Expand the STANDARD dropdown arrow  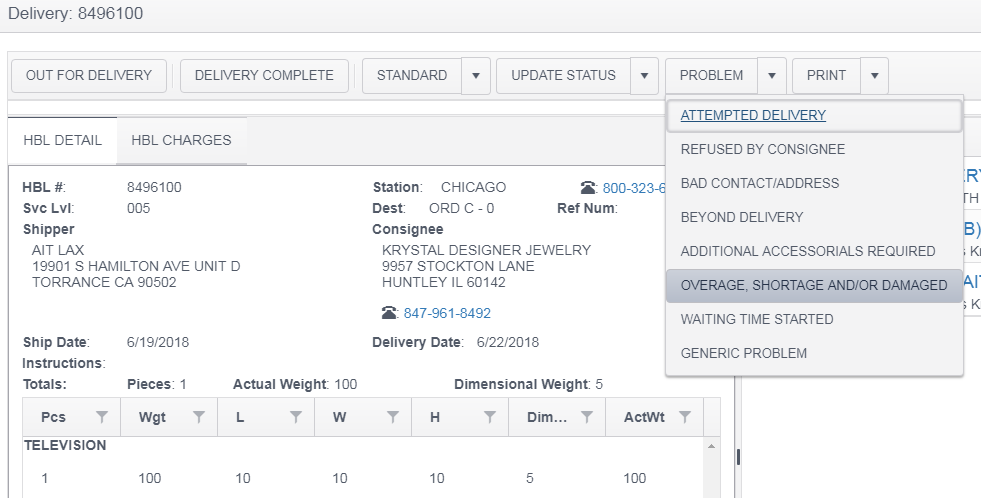(x=475, y=76)
